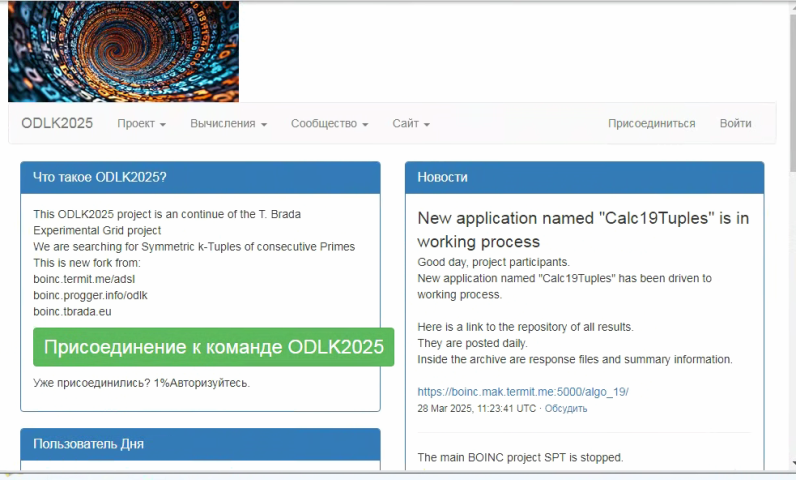This screenshot has width=796, height=480.
Task: Click the scrollbar down arrow
Action: point(792,463)
